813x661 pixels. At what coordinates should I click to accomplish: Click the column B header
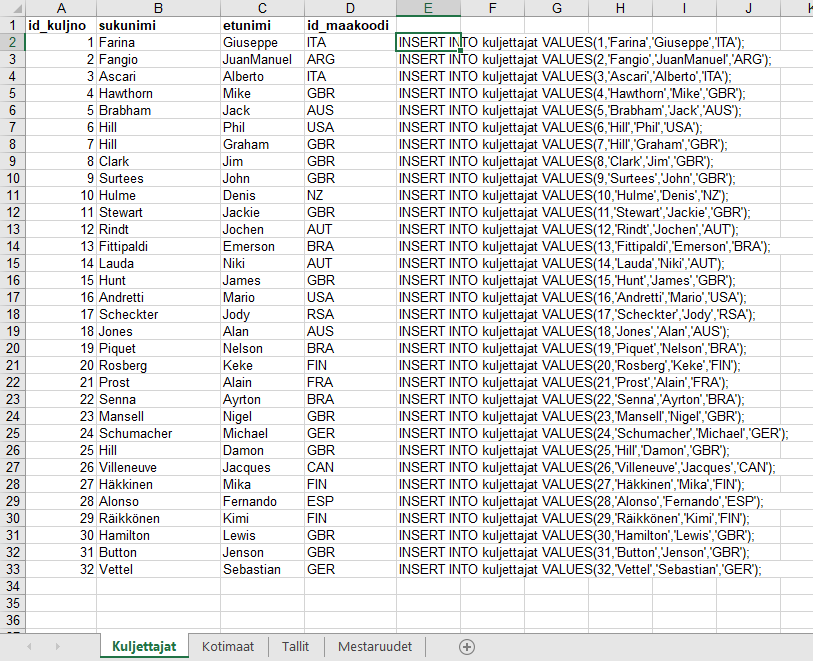pos(158,8)
